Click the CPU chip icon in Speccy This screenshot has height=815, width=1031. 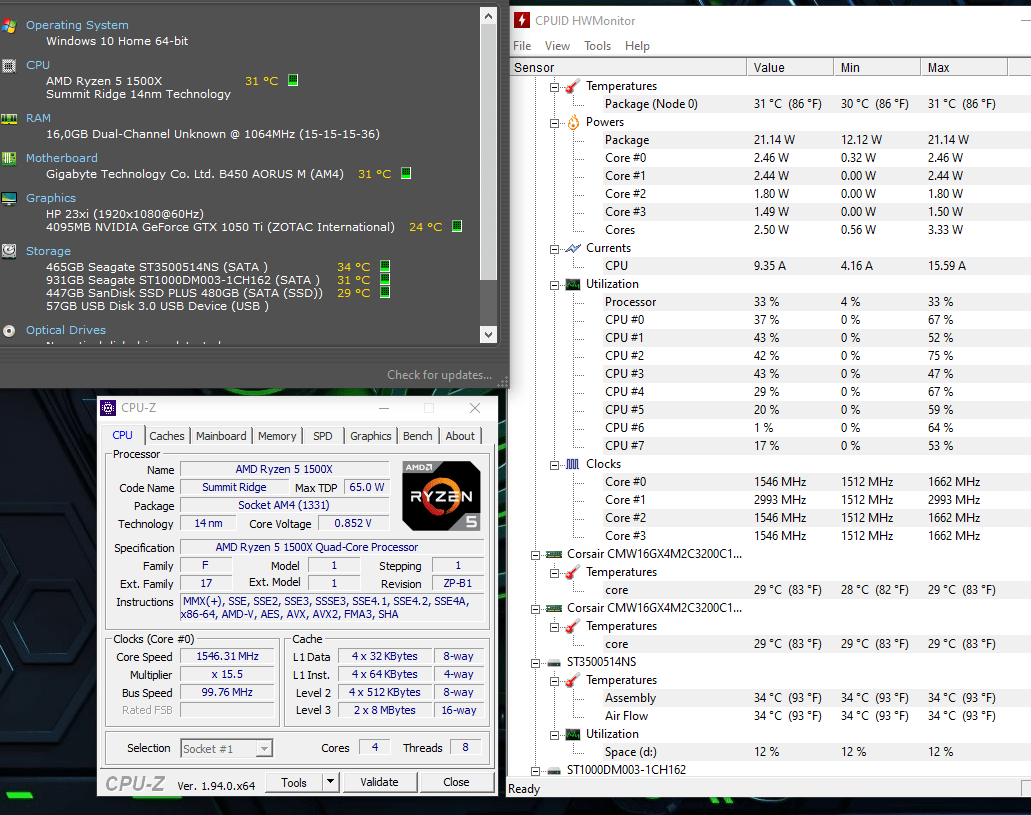pyautogui.click(x=9, y=66)
